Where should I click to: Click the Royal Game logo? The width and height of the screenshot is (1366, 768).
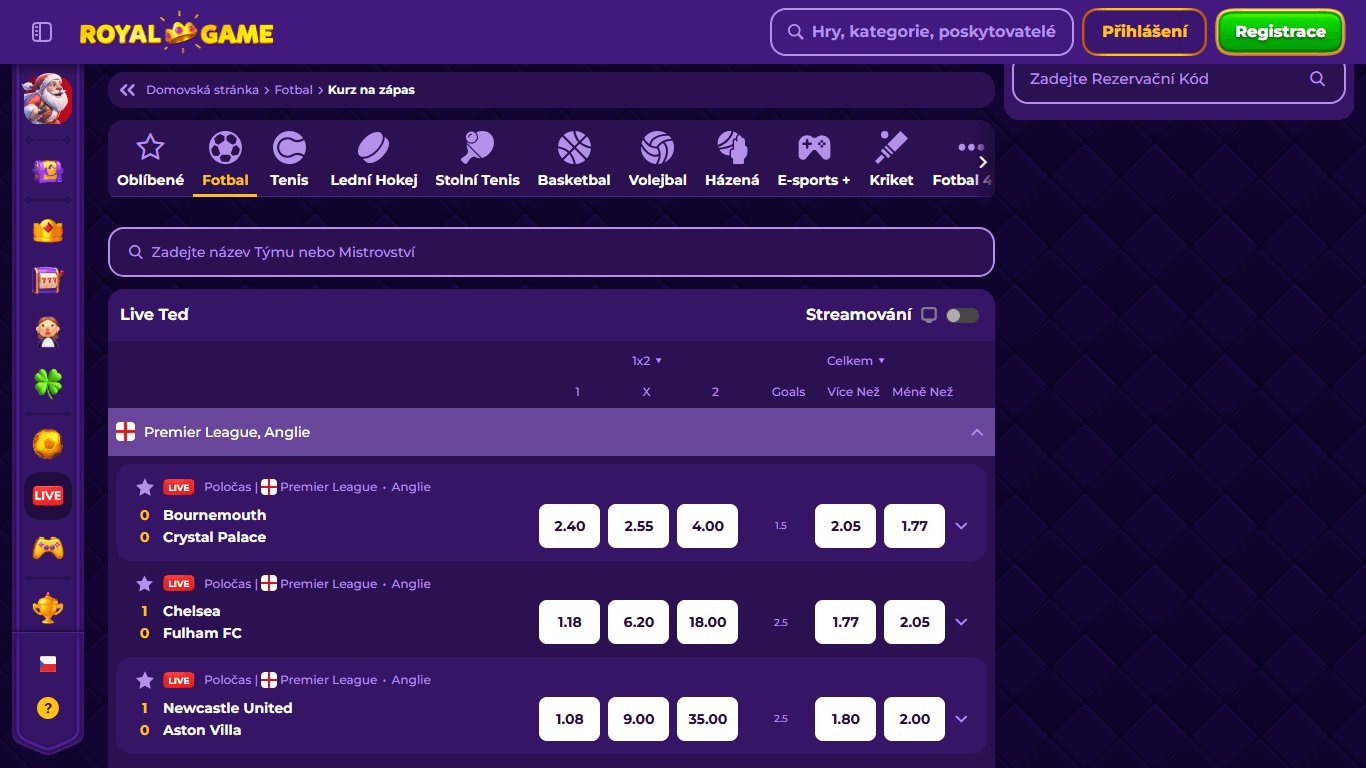177,32
